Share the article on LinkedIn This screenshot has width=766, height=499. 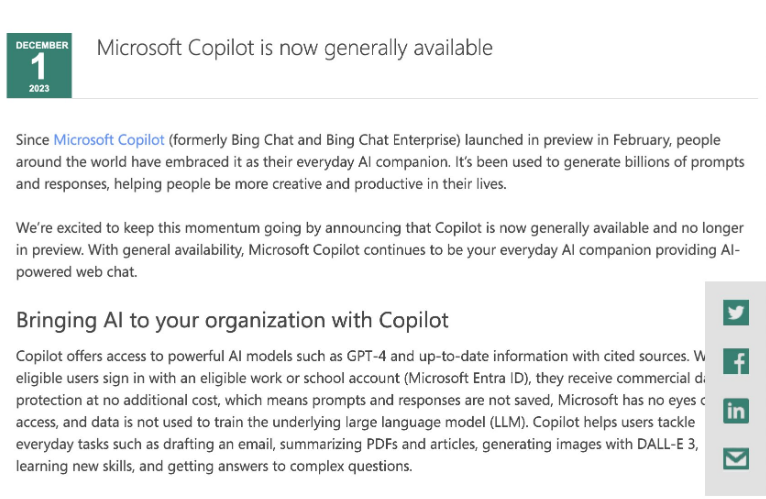(x=736, y=410)
